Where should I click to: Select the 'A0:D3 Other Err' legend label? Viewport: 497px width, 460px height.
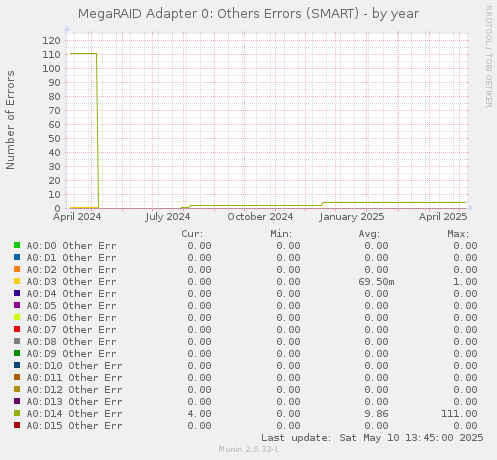71,282
